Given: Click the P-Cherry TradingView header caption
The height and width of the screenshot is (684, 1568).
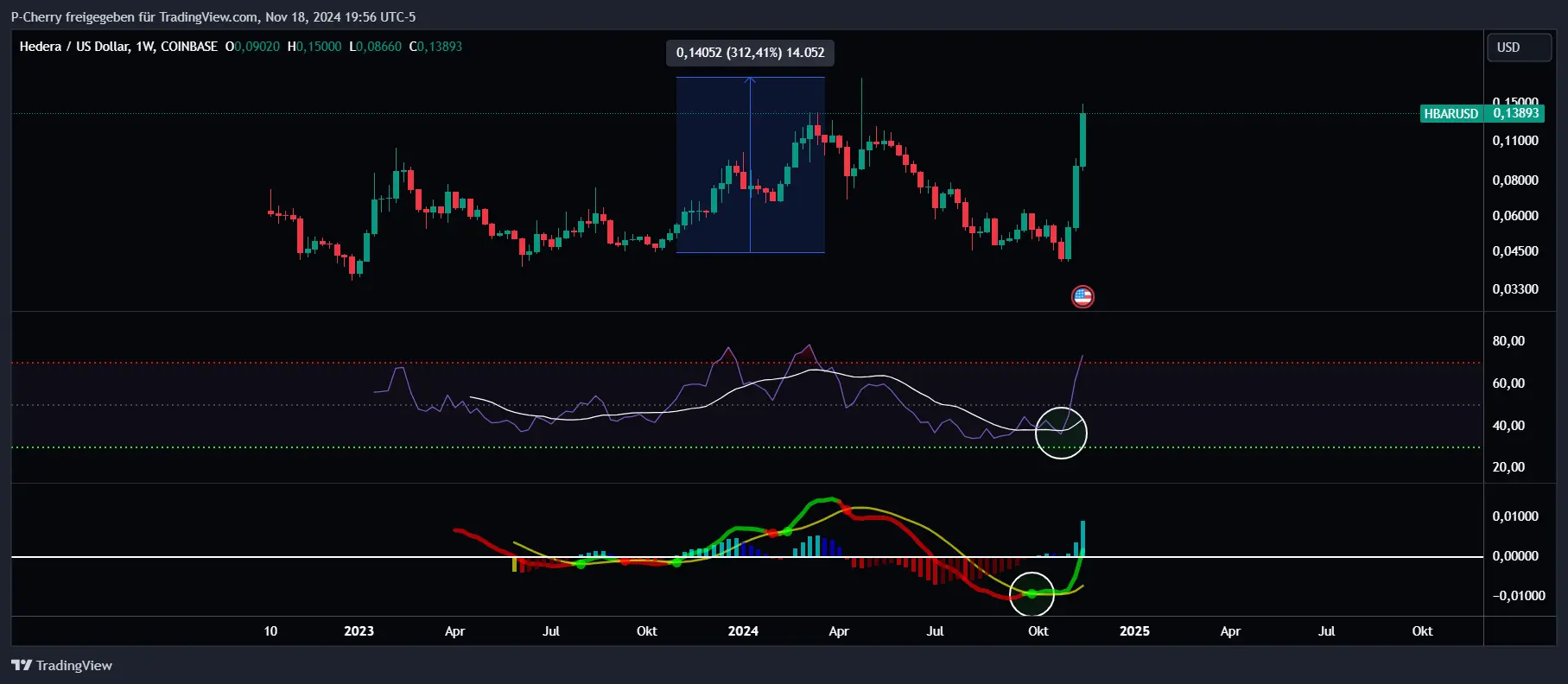Looking at the screenshot, I should (213, 17).
